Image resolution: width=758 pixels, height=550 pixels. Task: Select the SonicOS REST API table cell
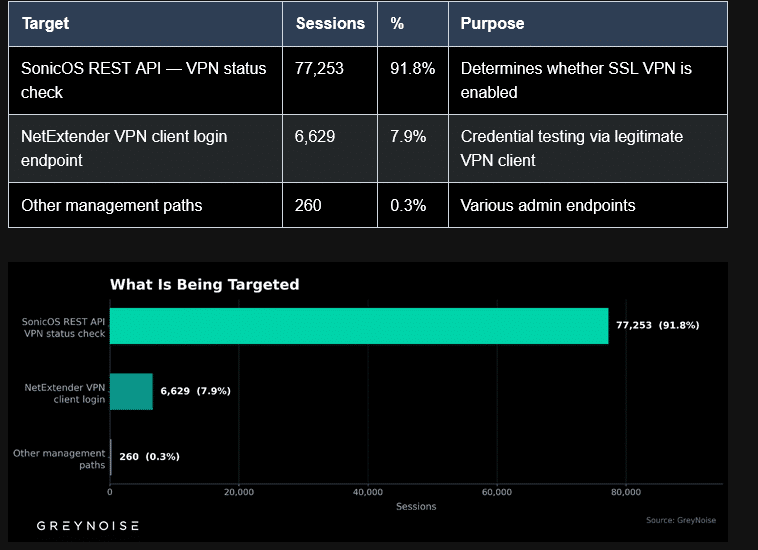pyautogui.click(x=145, y=80)
